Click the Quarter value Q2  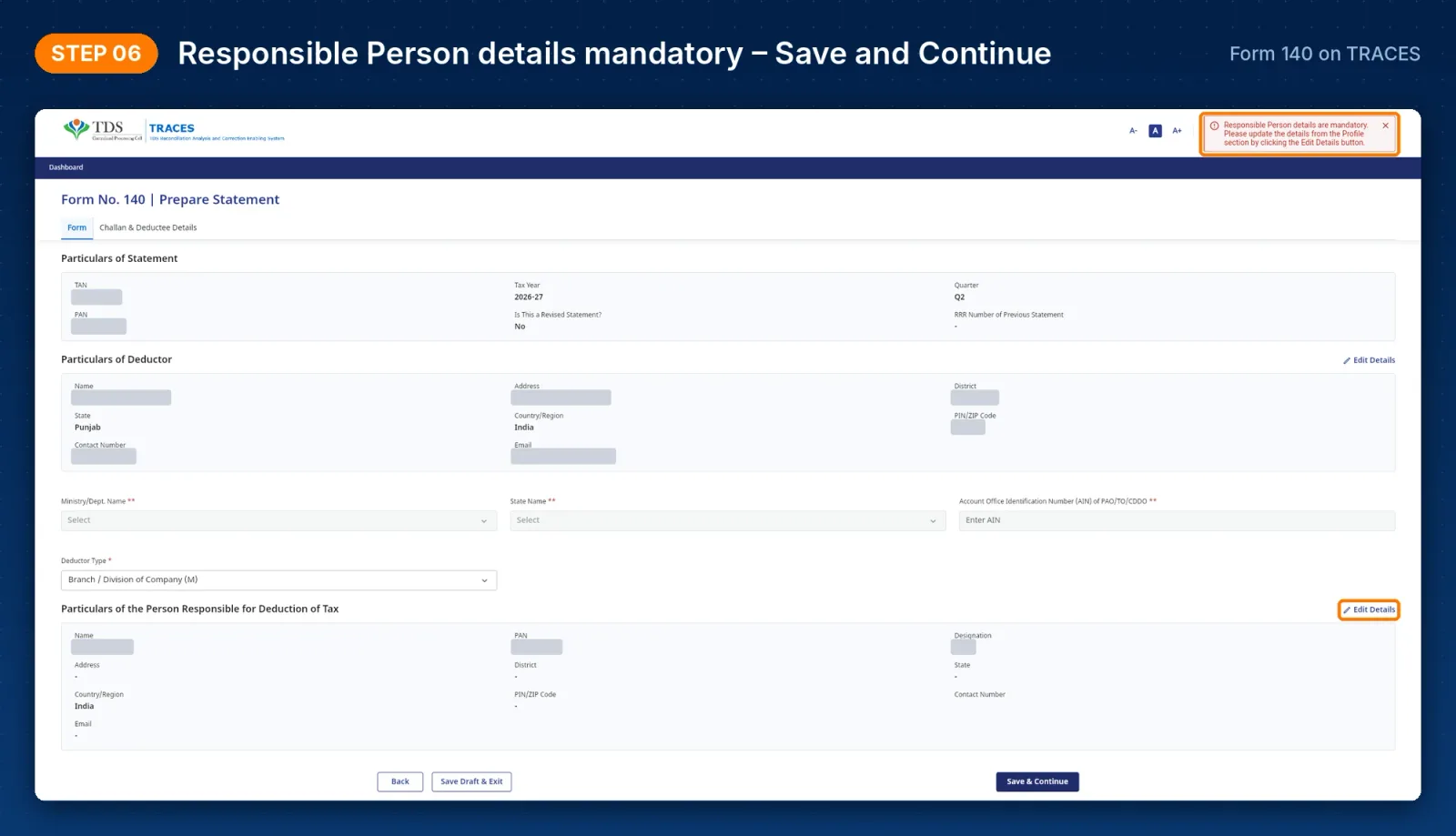click(959, 297)
